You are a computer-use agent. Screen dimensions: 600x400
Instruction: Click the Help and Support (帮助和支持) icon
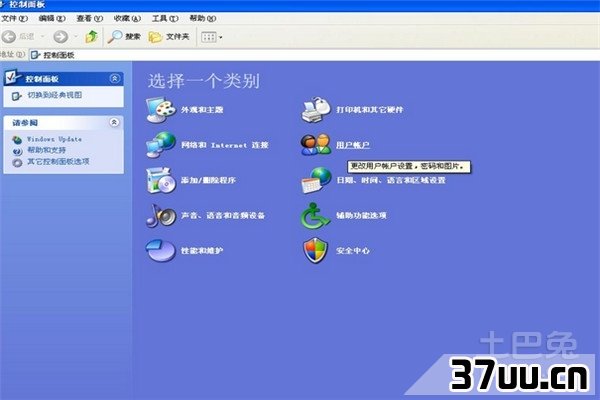[x=17, y=151]
